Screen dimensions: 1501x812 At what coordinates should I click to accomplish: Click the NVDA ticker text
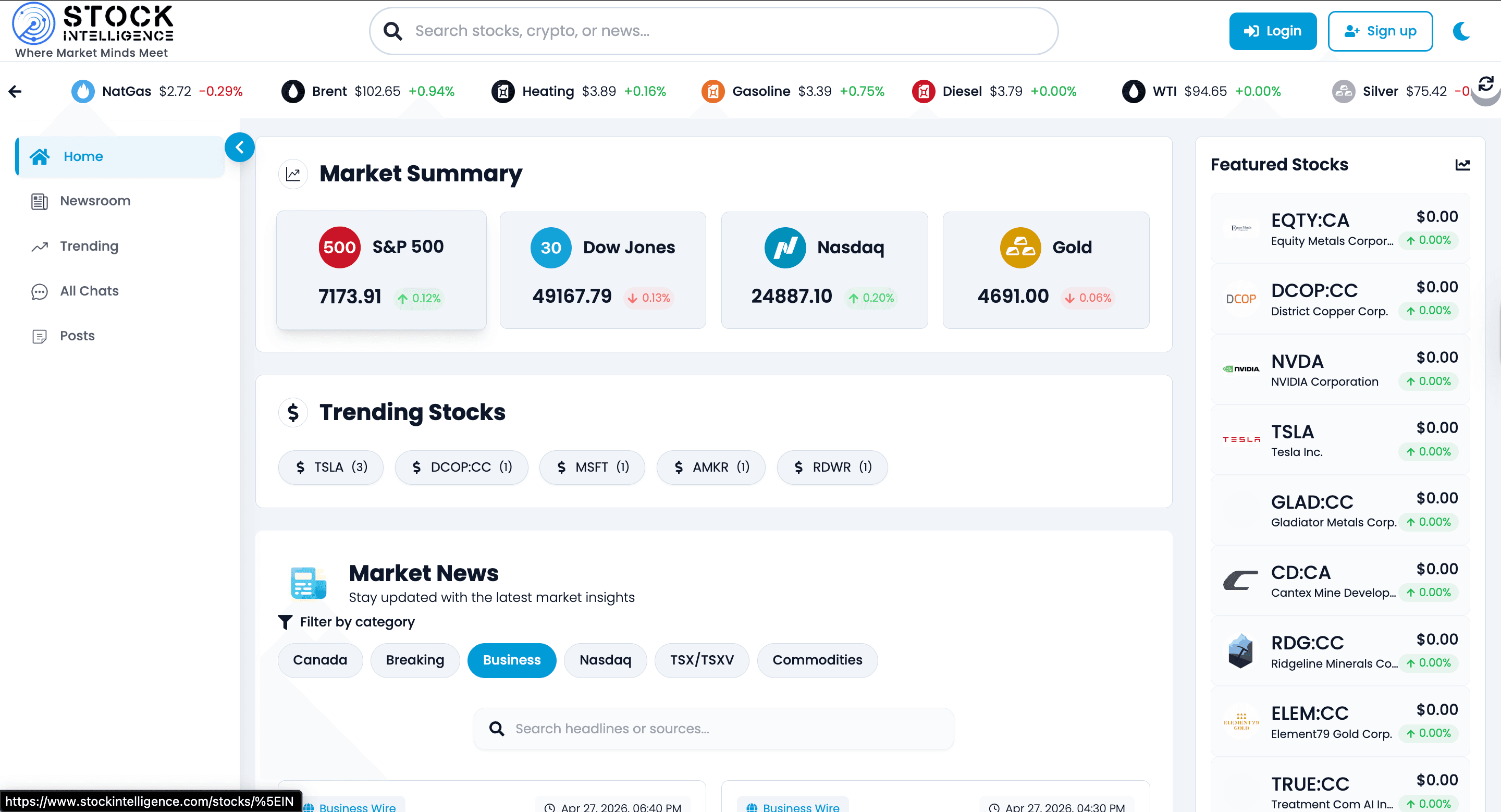pyautogui.click(x=1297, y=362)
